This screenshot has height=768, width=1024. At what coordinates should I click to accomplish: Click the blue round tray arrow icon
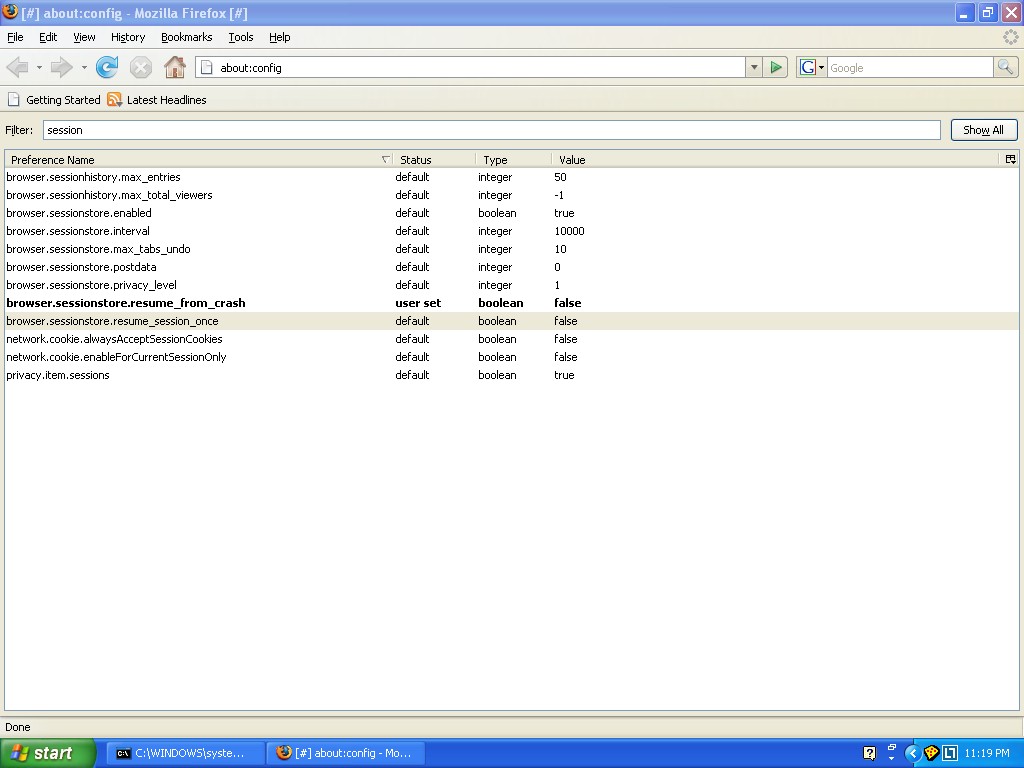pyautogui.click(x=912, y=753)
